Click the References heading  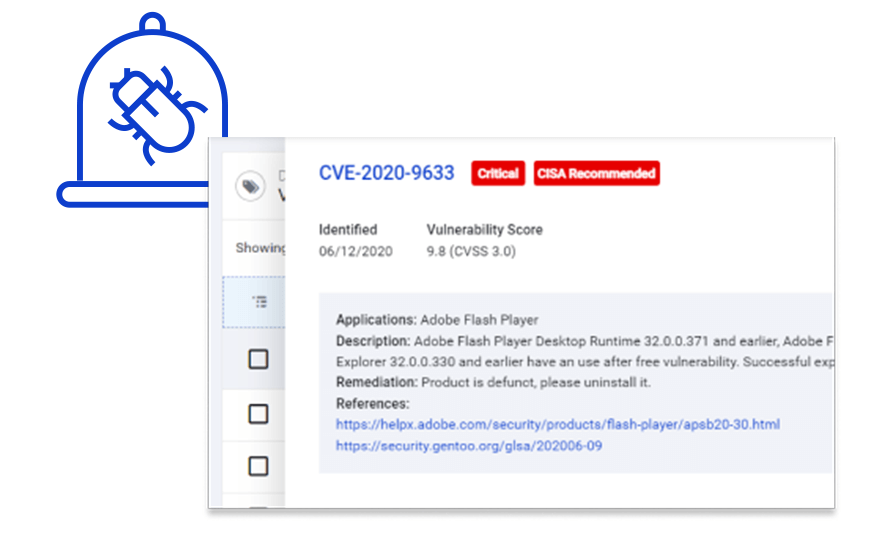tap(372, 404)
